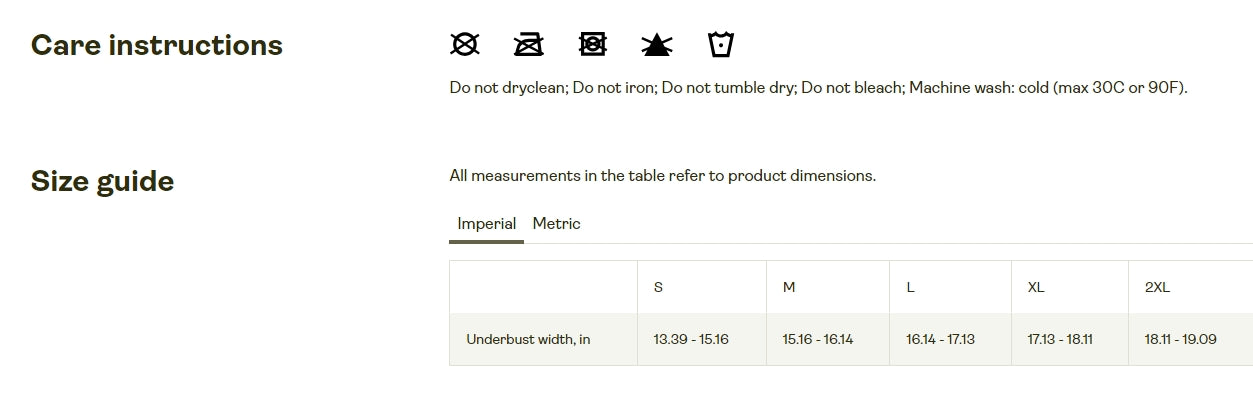Switch to the Metric tab

point(556,224)
